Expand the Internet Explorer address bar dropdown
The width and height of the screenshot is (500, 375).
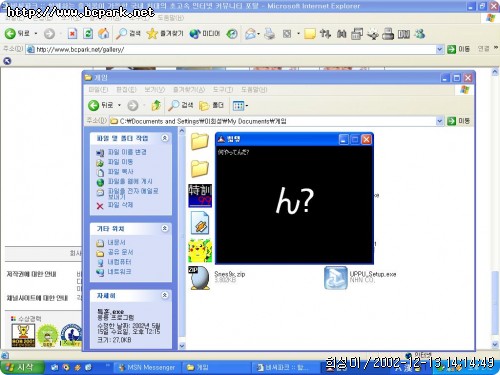(440, 49)
